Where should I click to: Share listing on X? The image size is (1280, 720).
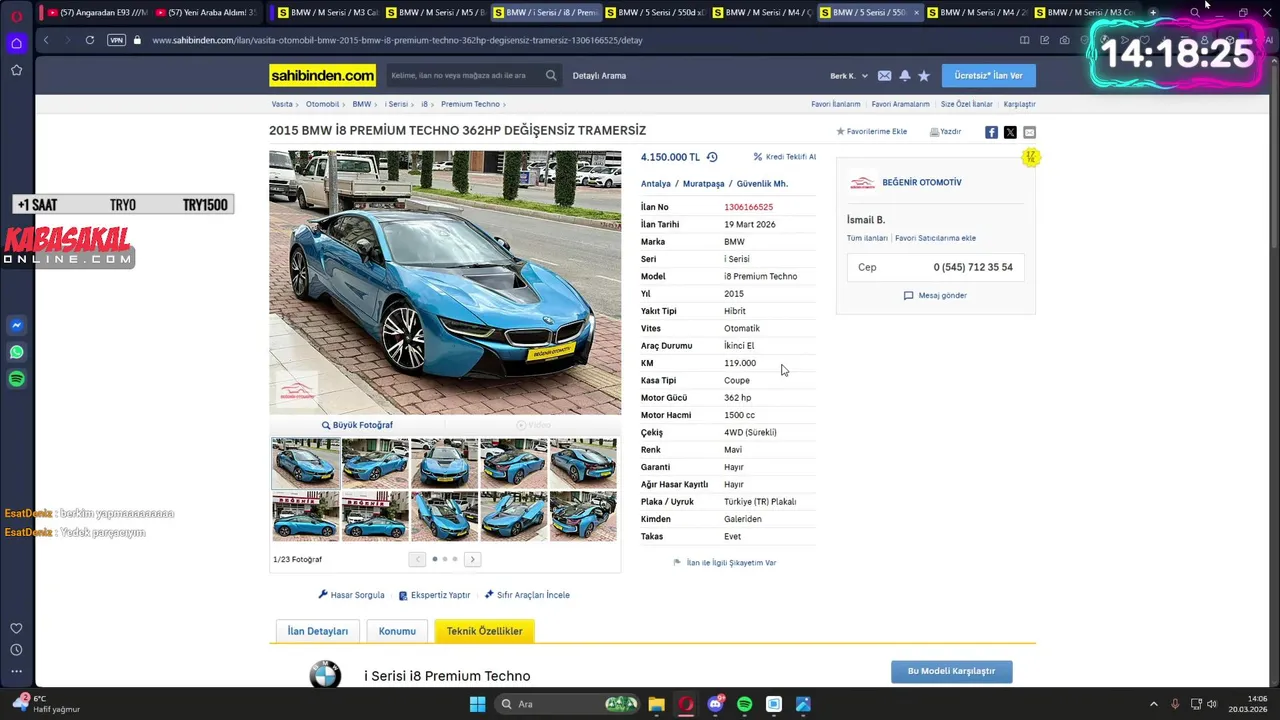tap(1010, 132)
